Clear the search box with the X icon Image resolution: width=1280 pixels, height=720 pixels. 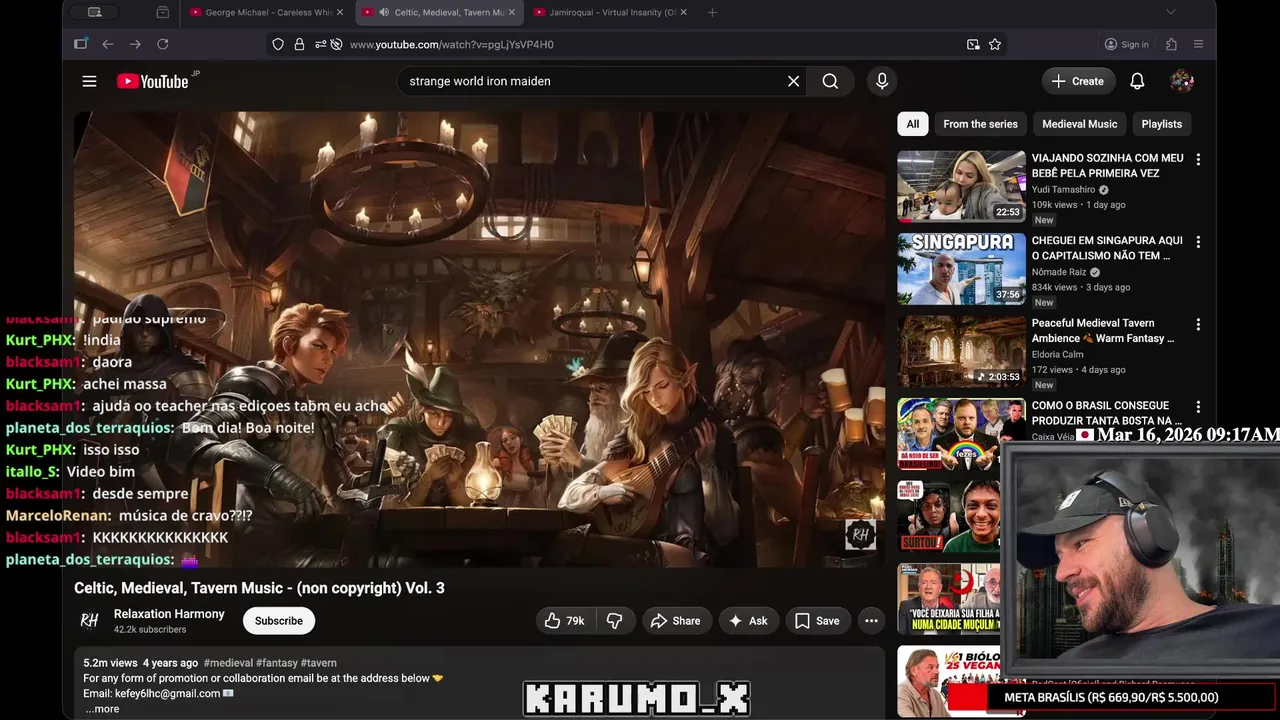(x=794, y=81)
